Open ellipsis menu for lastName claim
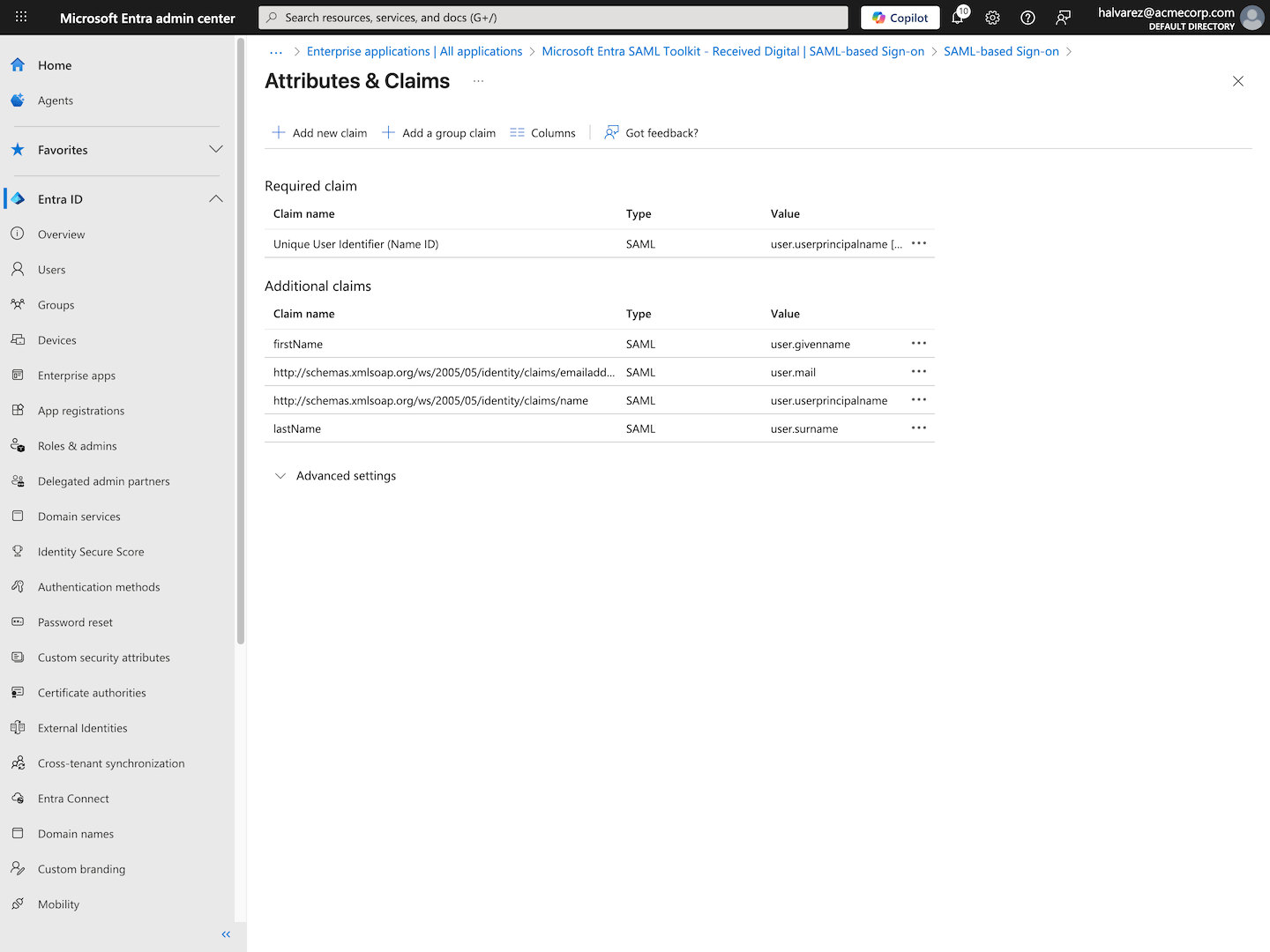Viewport: 1270px width, 952px height. 919,428
